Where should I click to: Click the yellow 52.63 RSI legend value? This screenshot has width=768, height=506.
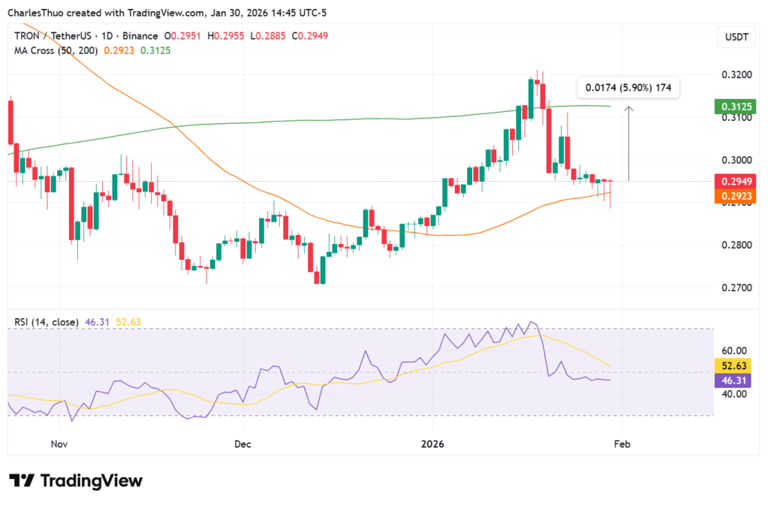pyautogui.click(x=128, y=322)
